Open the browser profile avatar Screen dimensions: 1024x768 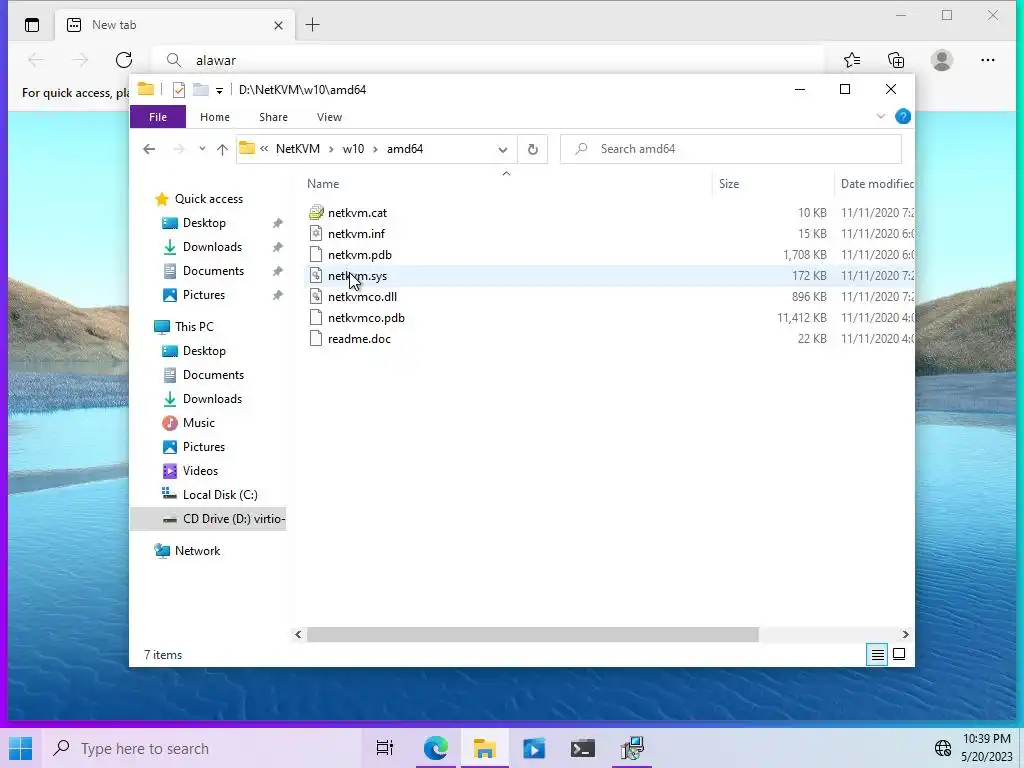942,60
